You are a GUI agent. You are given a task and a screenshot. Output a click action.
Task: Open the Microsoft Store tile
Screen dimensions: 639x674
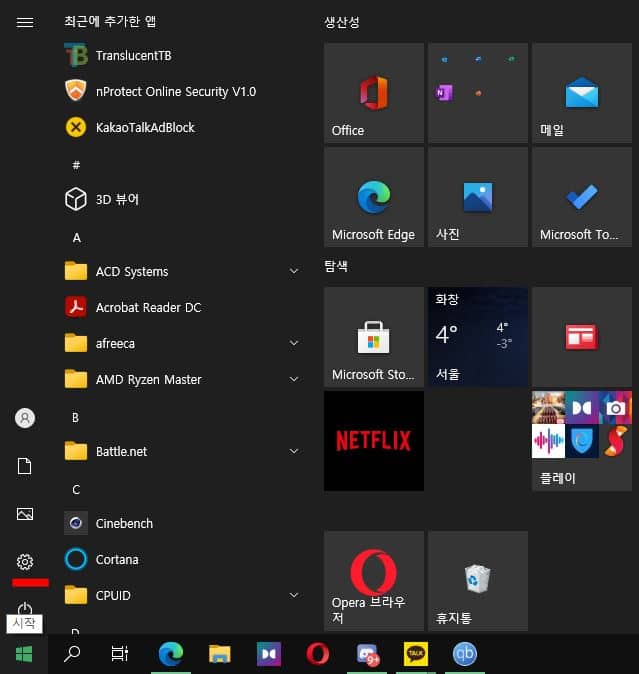pyautogui.click(x=374, y=337)
